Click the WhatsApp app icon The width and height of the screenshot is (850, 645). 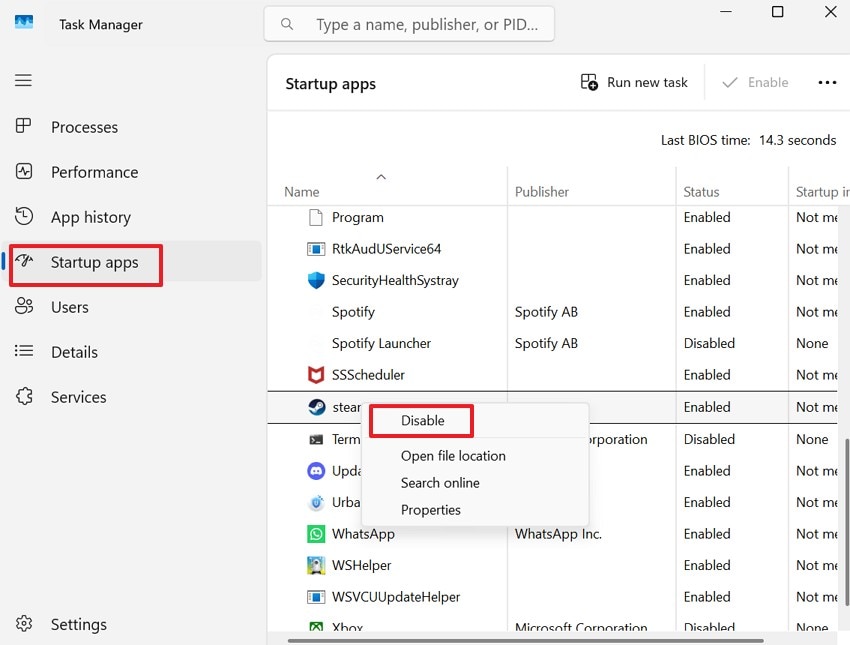click(317, 534)
